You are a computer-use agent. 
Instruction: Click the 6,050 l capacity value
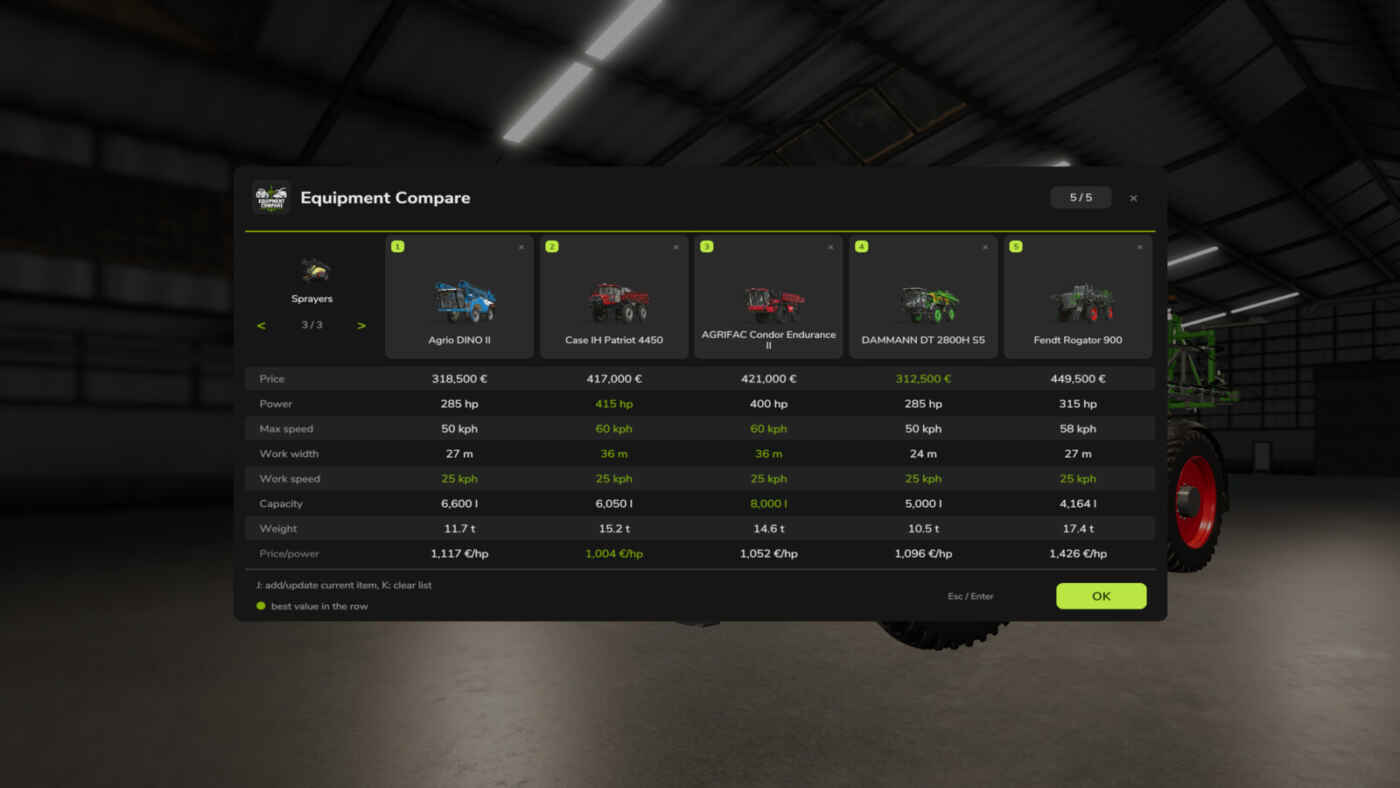(x=614, y=504)
